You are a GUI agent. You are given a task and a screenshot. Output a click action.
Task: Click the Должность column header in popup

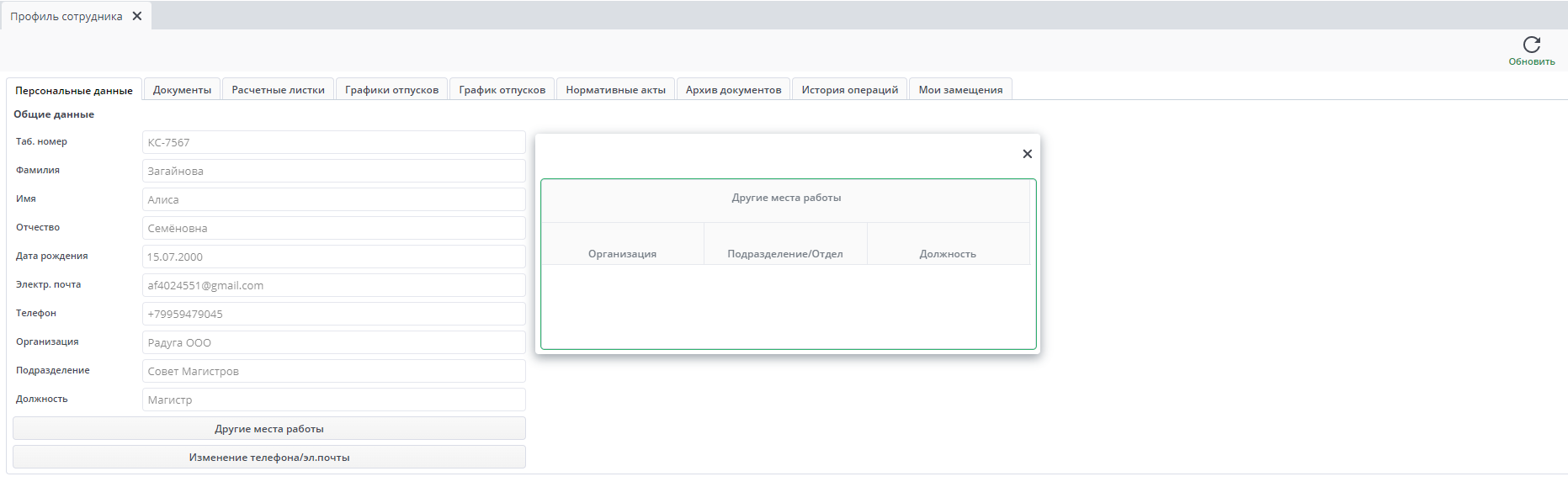[948, 253]
